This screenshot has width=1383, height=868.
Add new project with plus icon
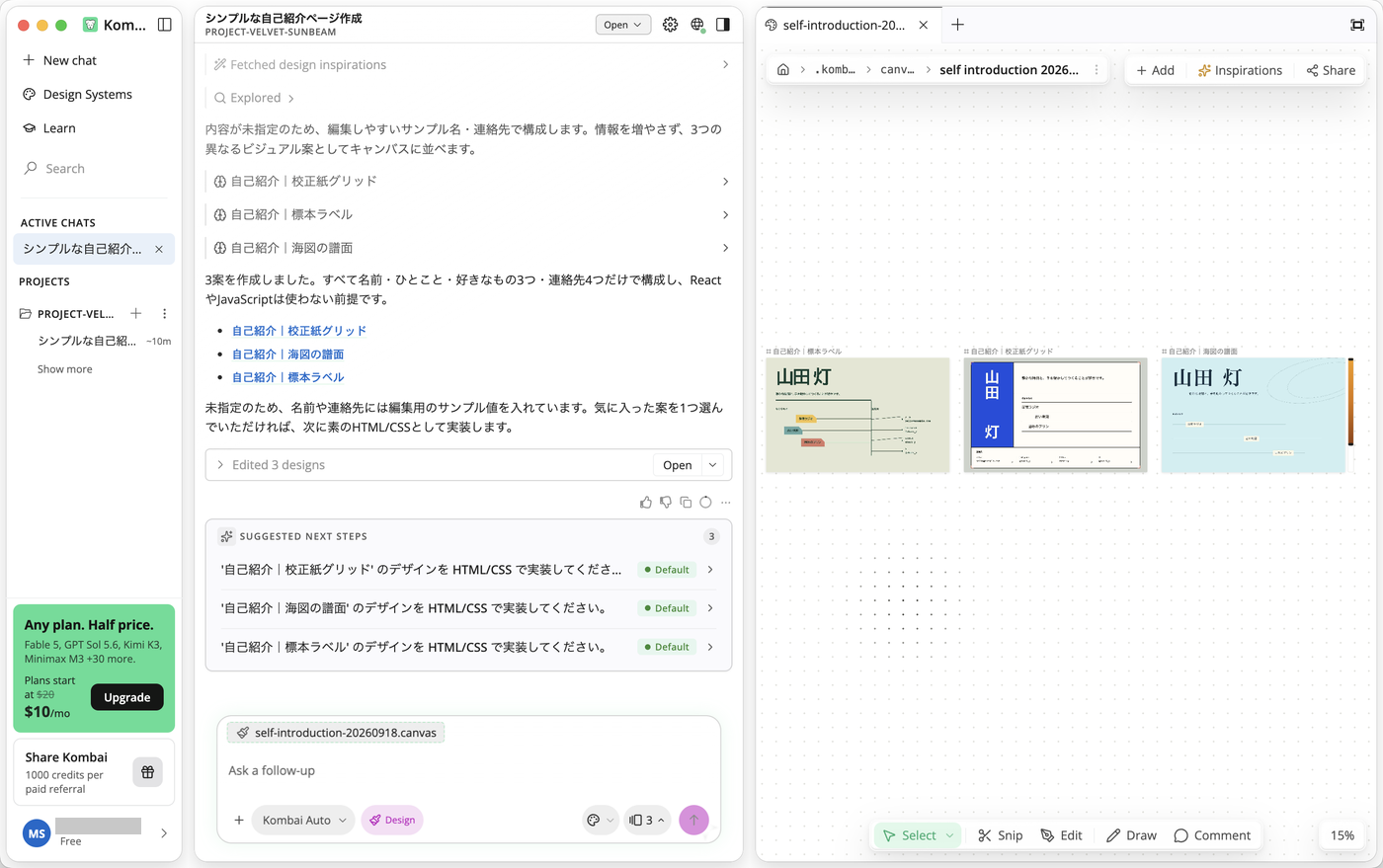(136, 314)
